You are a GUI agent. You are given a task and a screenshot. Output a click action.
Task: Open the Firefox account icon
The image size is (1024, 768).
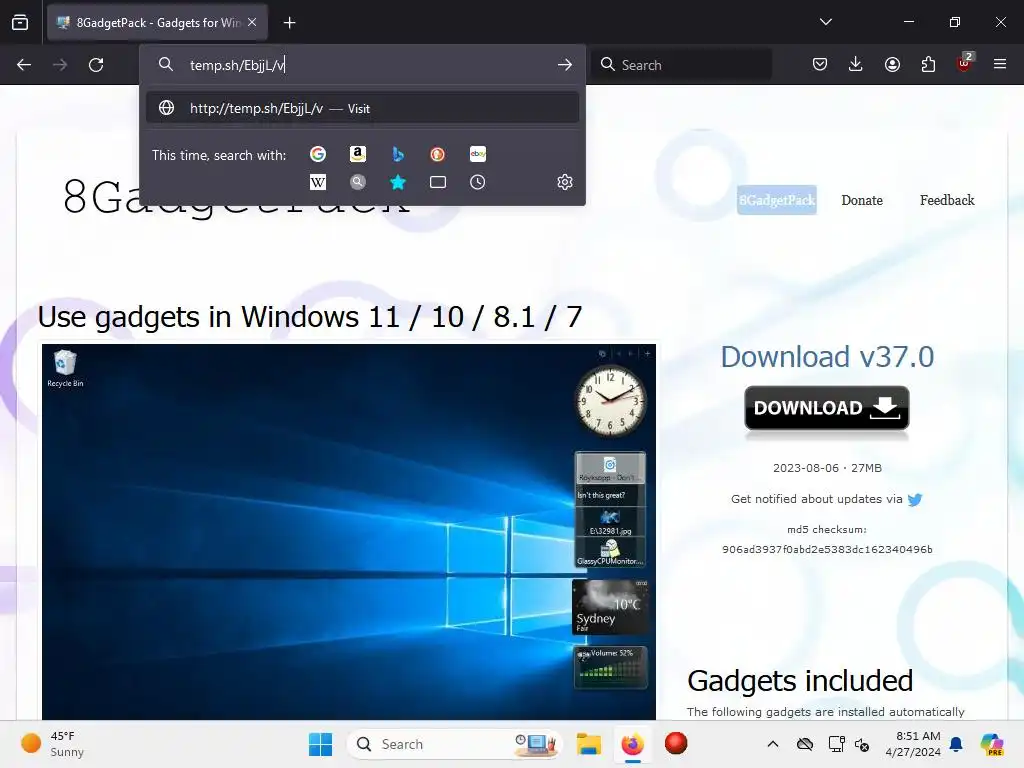892,64
